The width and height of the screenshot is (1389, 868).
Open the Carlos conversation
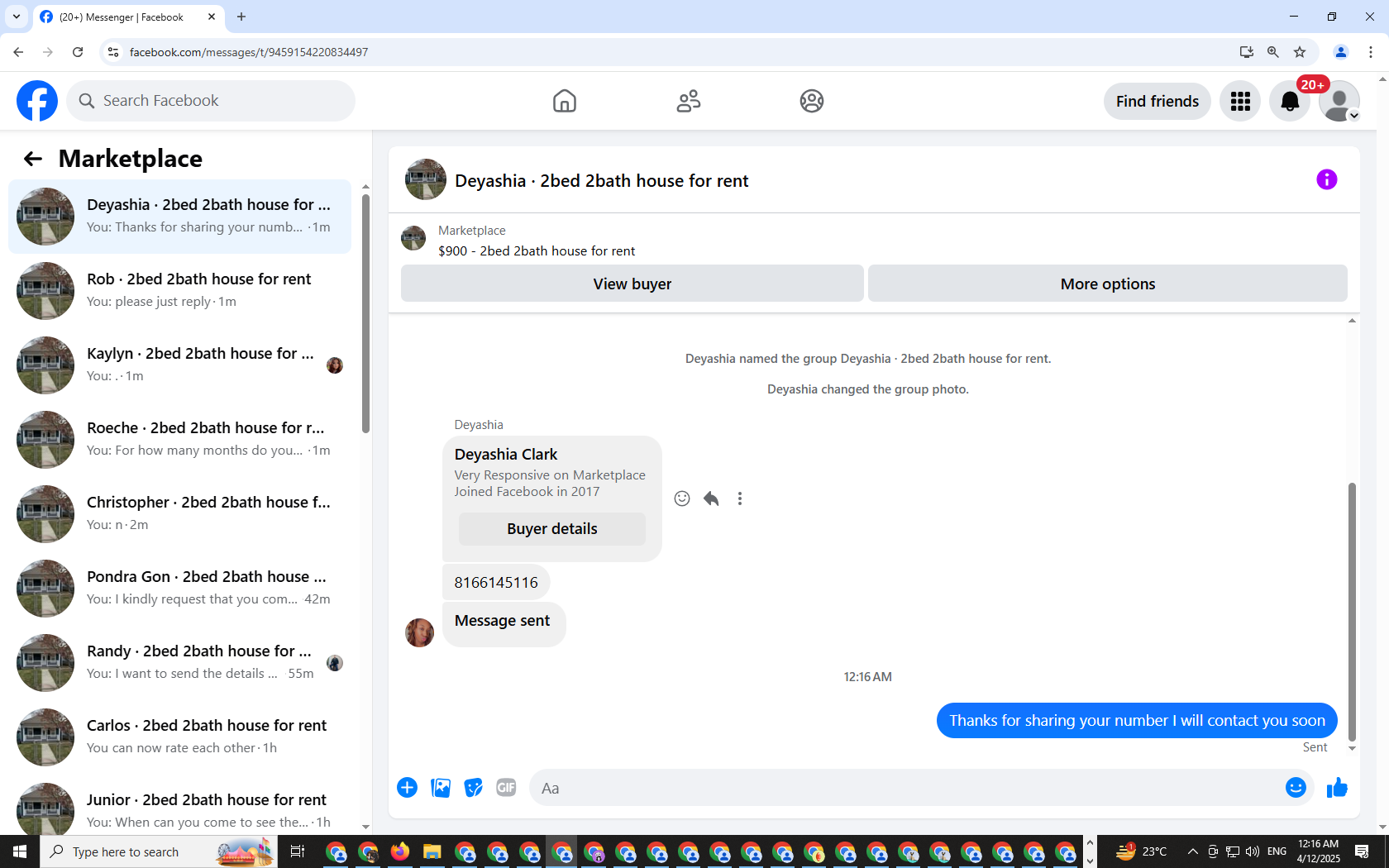tap(180, 737)
